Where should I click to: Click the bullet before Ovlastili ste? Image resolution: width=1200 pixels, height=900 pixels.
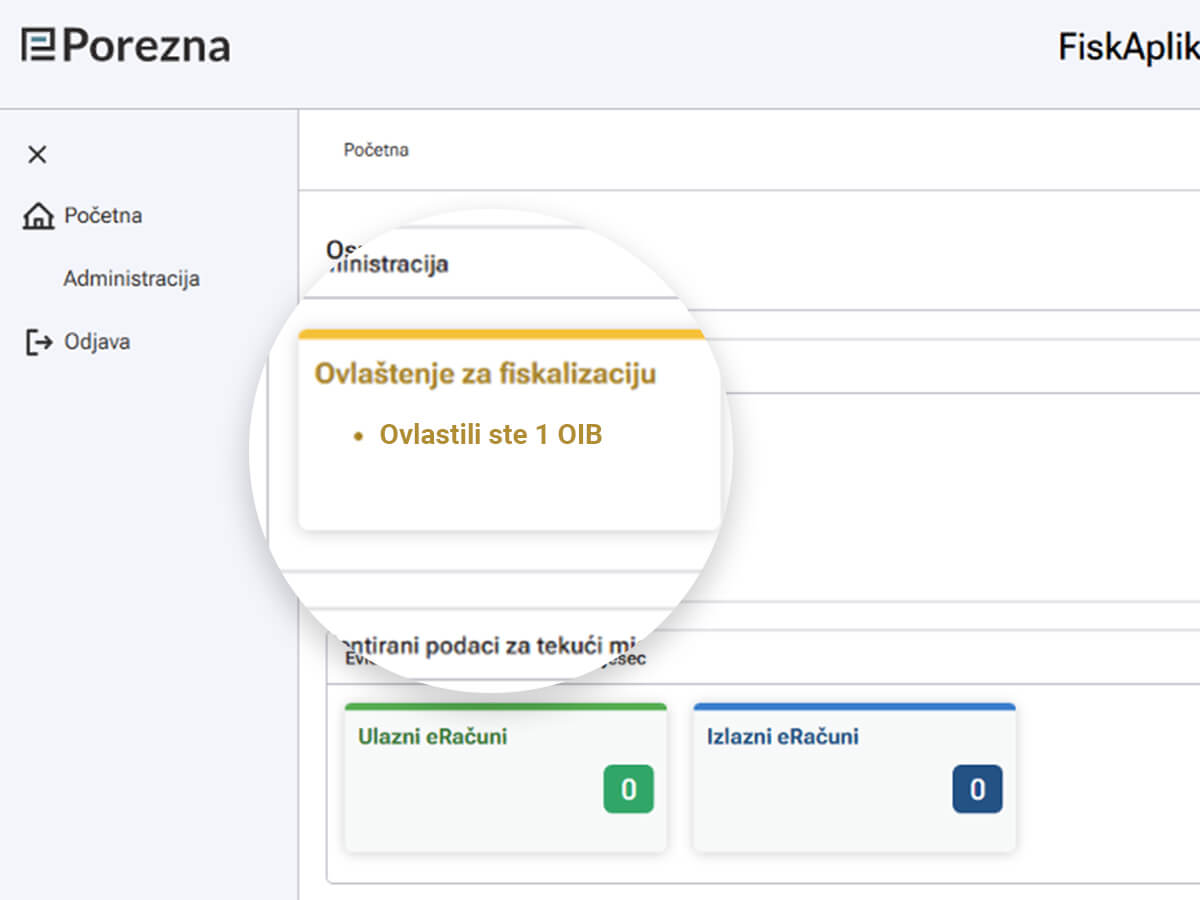pyautogui.click(x=359, y=437)
